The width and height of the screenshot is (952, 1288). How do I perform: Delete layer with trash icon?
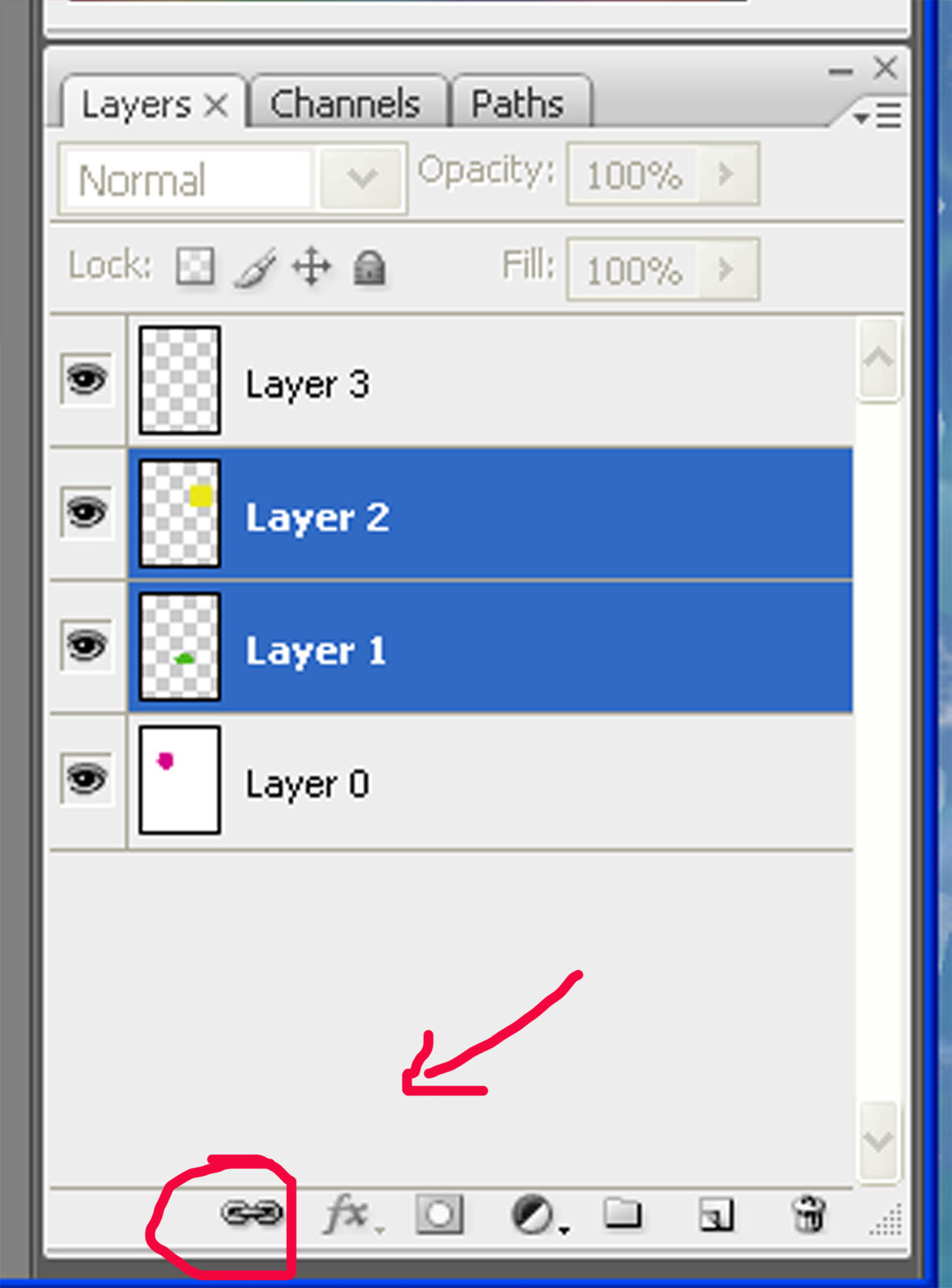809,1215
